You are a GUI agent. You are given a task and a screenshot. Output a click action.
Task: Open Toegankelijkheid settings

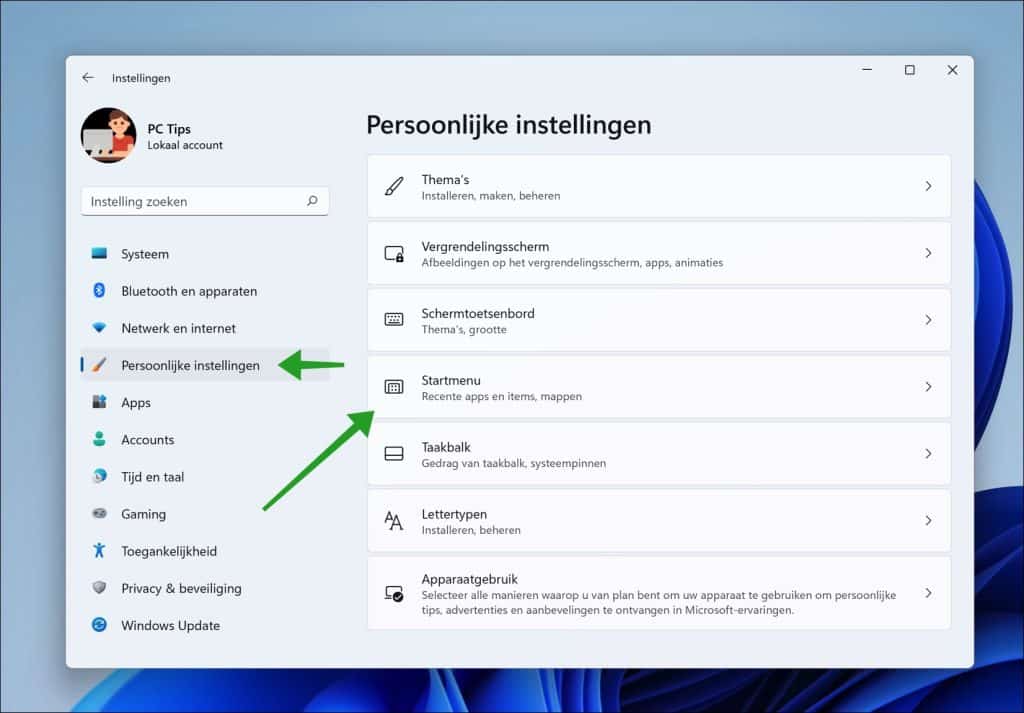(205, 551)
